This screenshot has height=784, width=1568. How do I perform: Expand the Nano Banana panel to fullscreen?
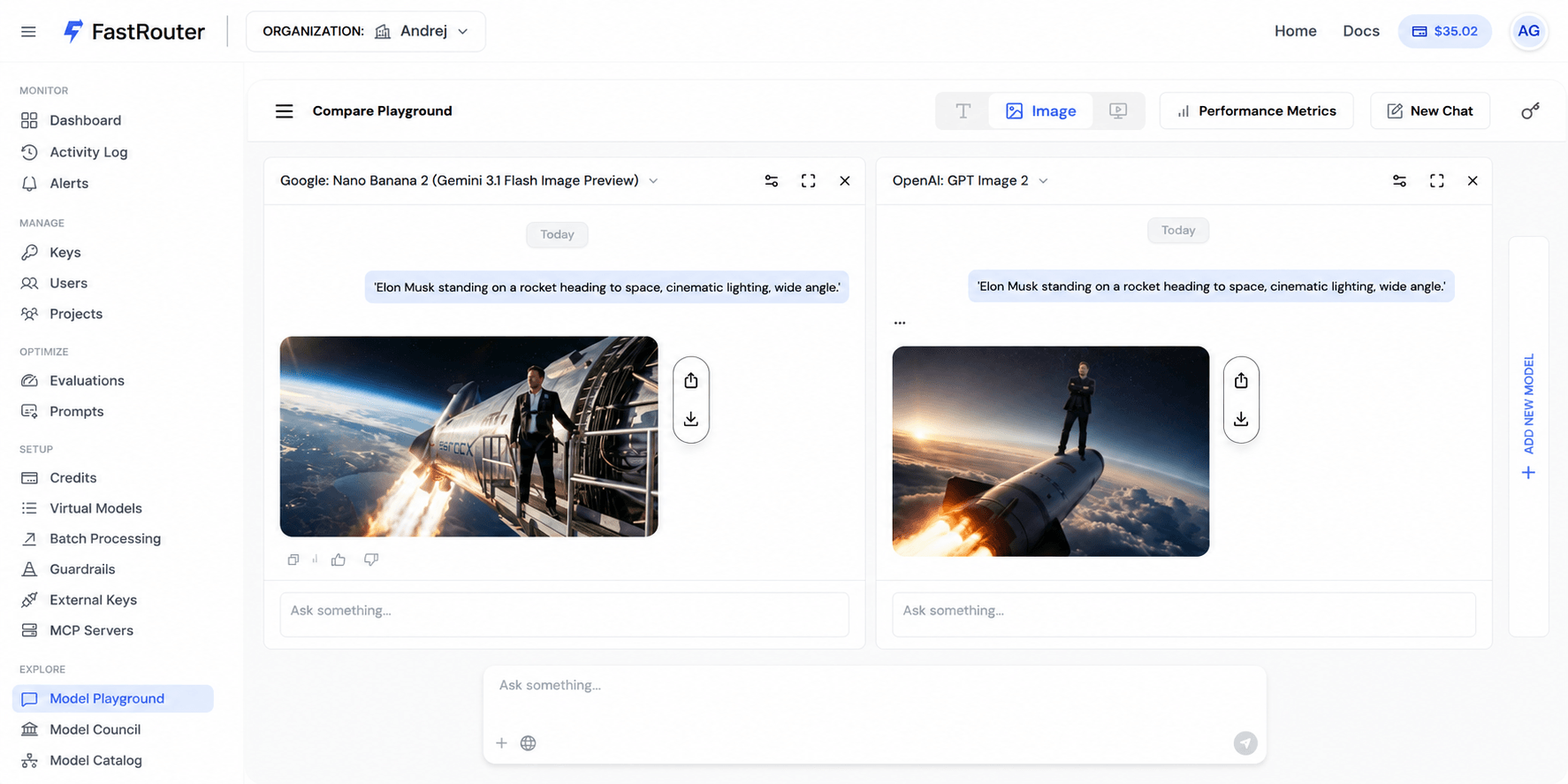click(x=808, y=180)
